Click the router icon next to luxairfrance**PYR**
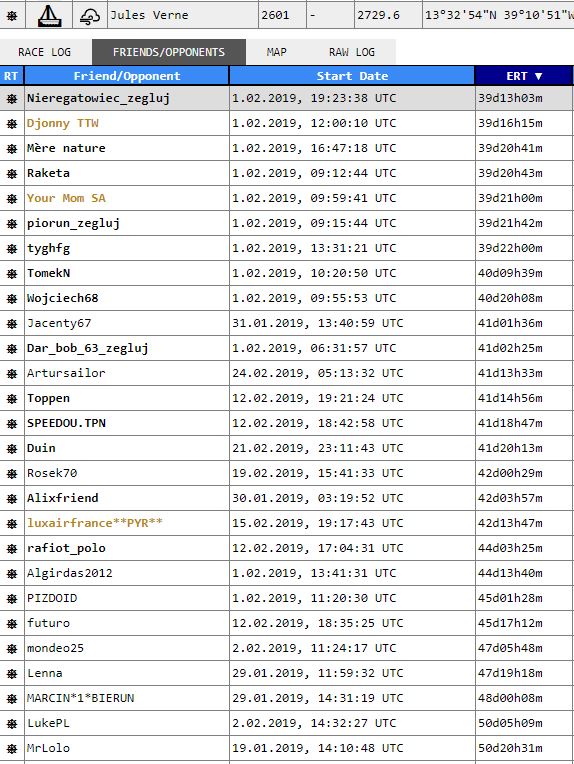This screenshot has width=574, height=764. 12,523
